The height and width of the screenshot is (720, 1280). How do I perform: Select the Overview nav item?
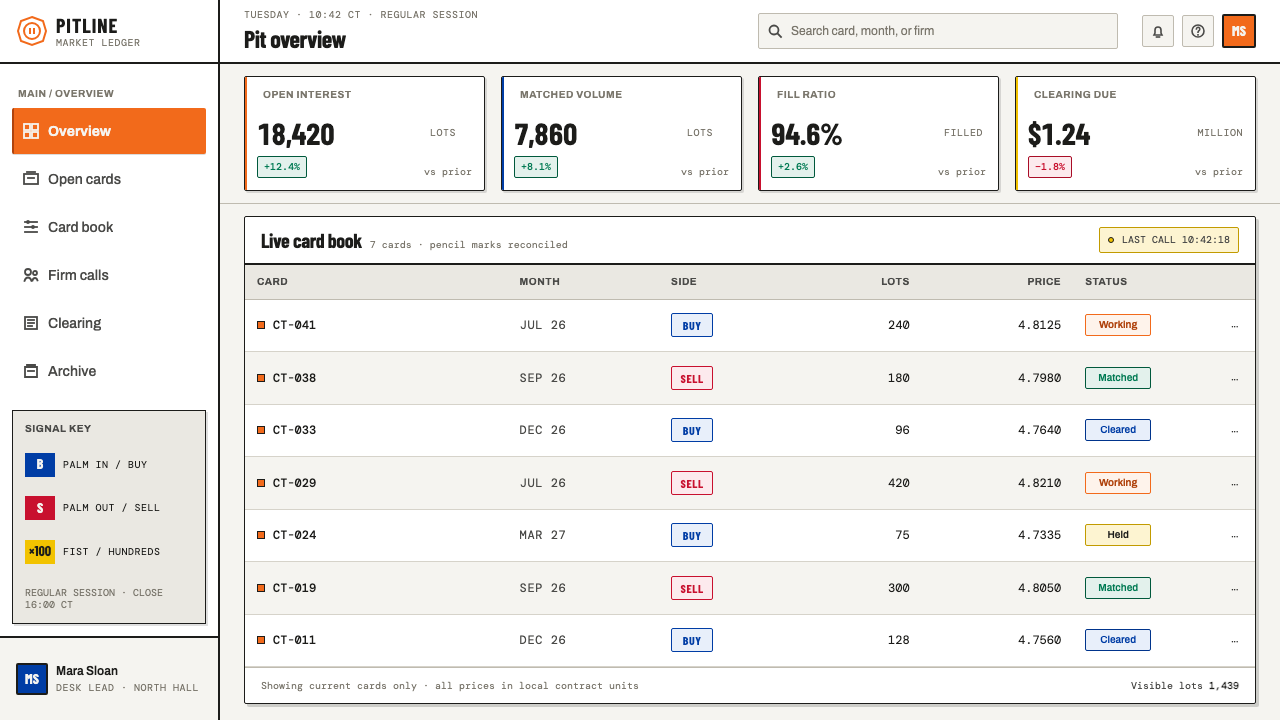point(109,131)
